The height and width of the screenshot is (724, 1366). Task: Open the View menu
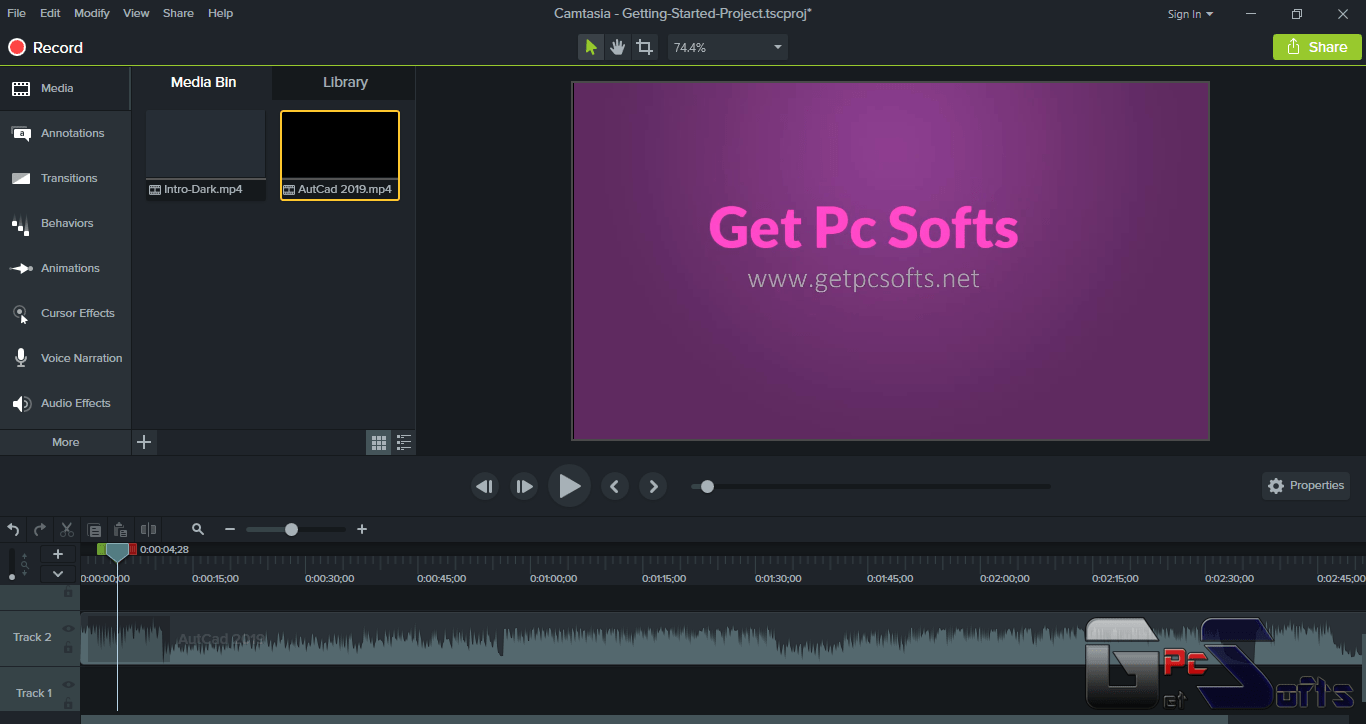(136, 13)
